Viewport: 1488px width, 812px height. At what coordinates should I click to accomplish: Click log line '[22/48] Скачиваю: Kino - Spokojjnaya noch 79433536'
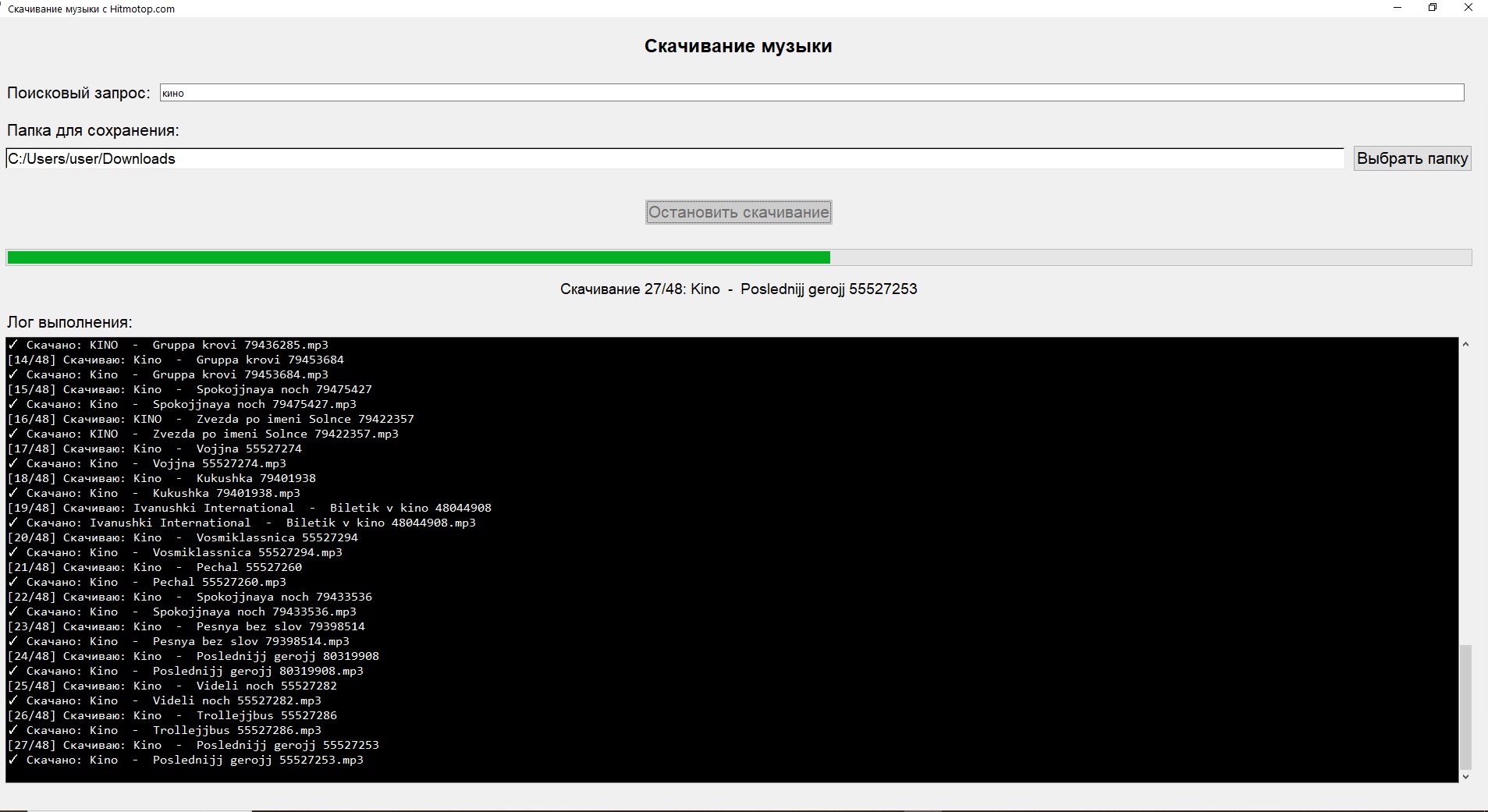click(190, 597)
